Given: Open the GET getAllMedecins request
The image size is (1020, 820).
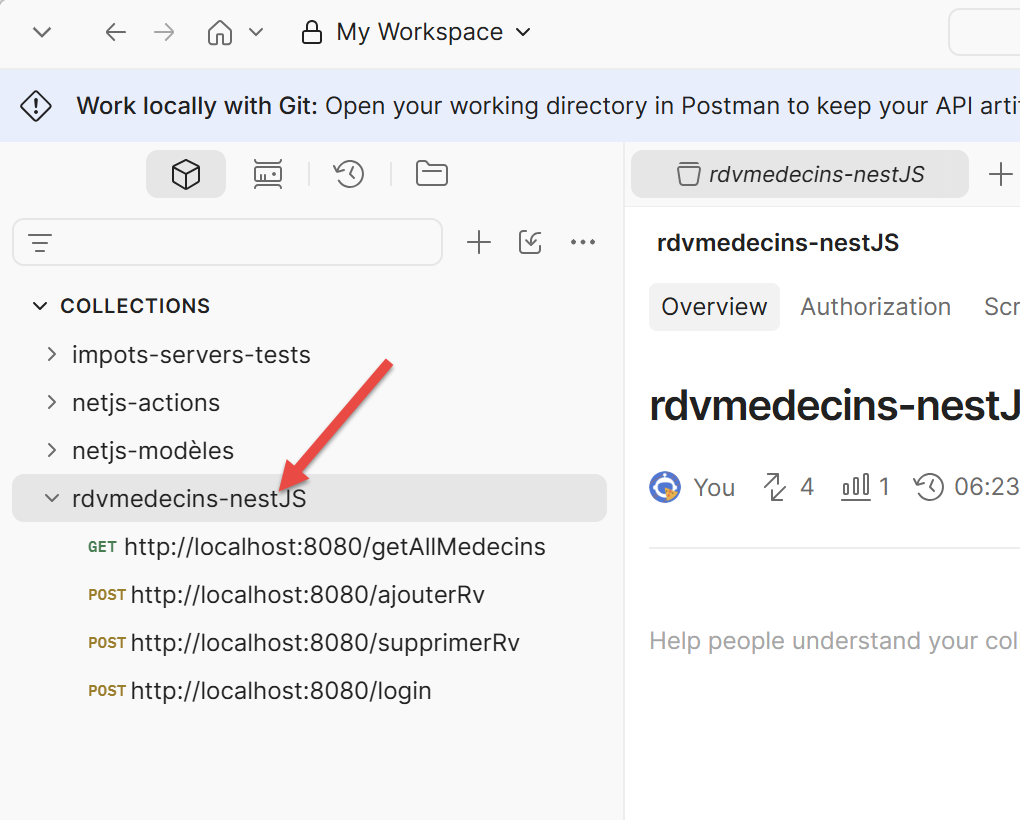Looking at the screenshot, I should 317,547.
